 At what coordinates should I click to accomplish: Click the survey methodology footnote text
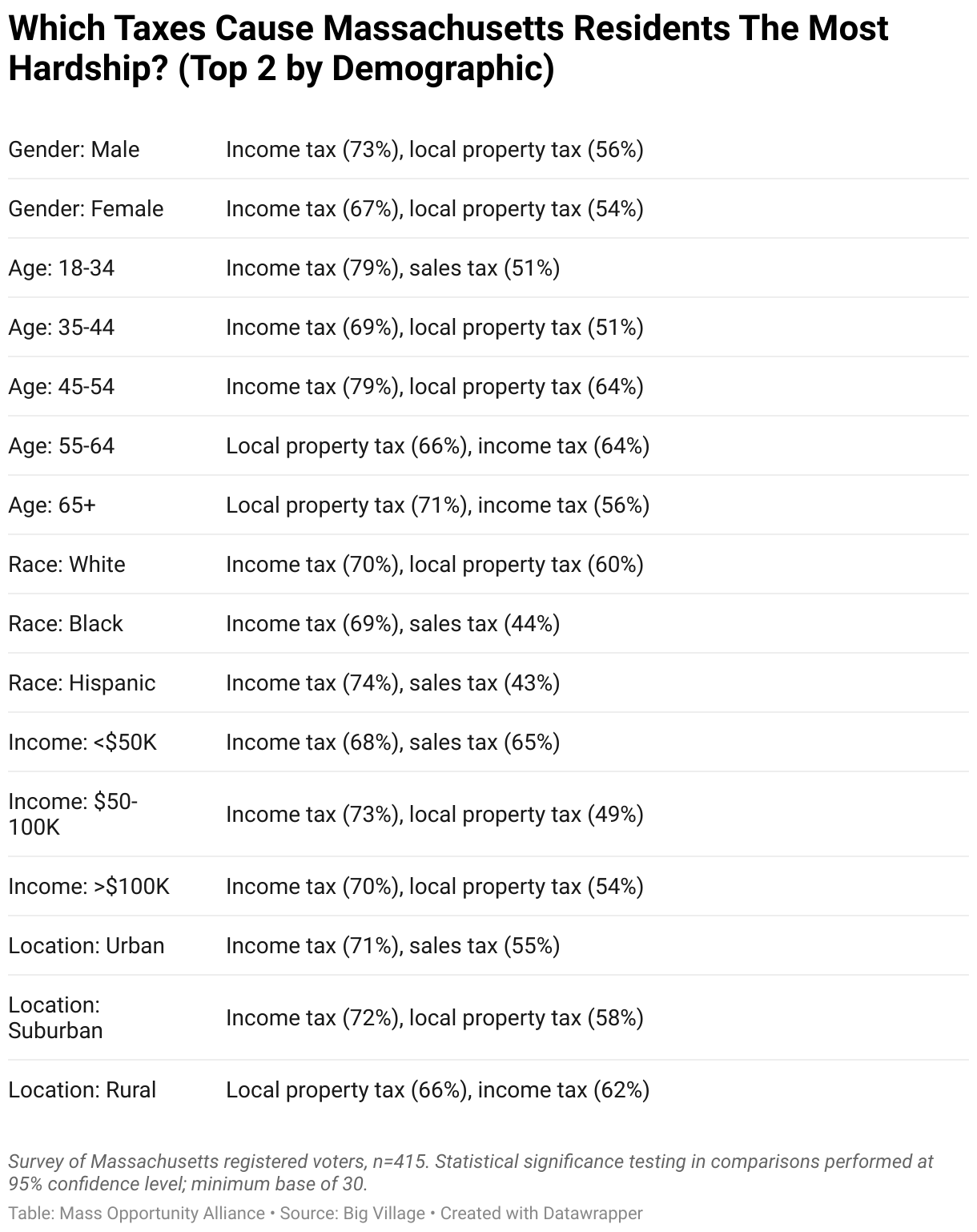(x=471, y=1172)
